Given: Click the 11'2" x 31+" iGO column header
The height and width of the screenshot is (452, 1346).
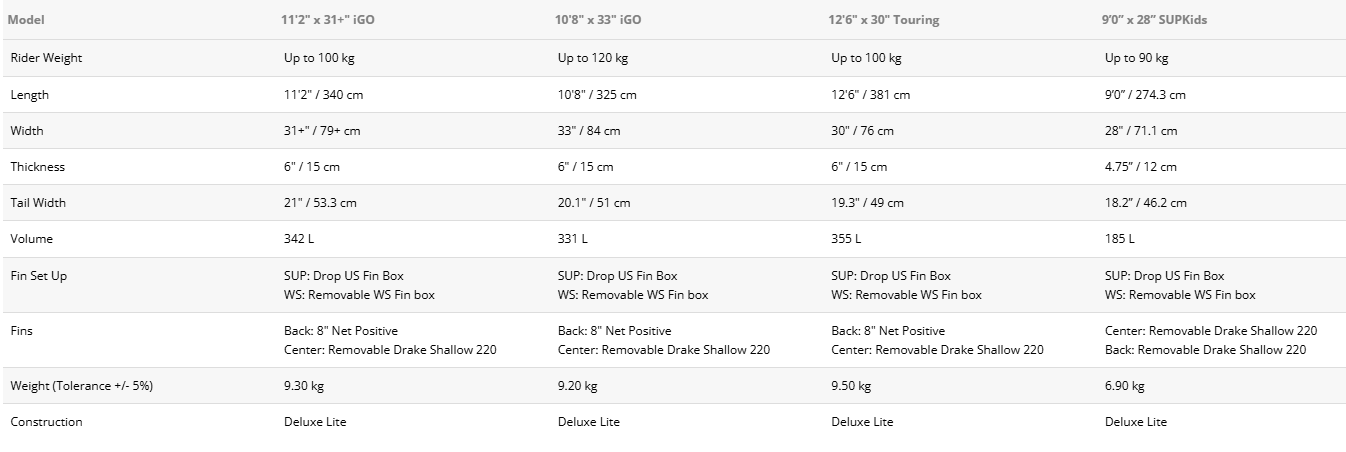Looking at the screenshot, I should (331, 20).
